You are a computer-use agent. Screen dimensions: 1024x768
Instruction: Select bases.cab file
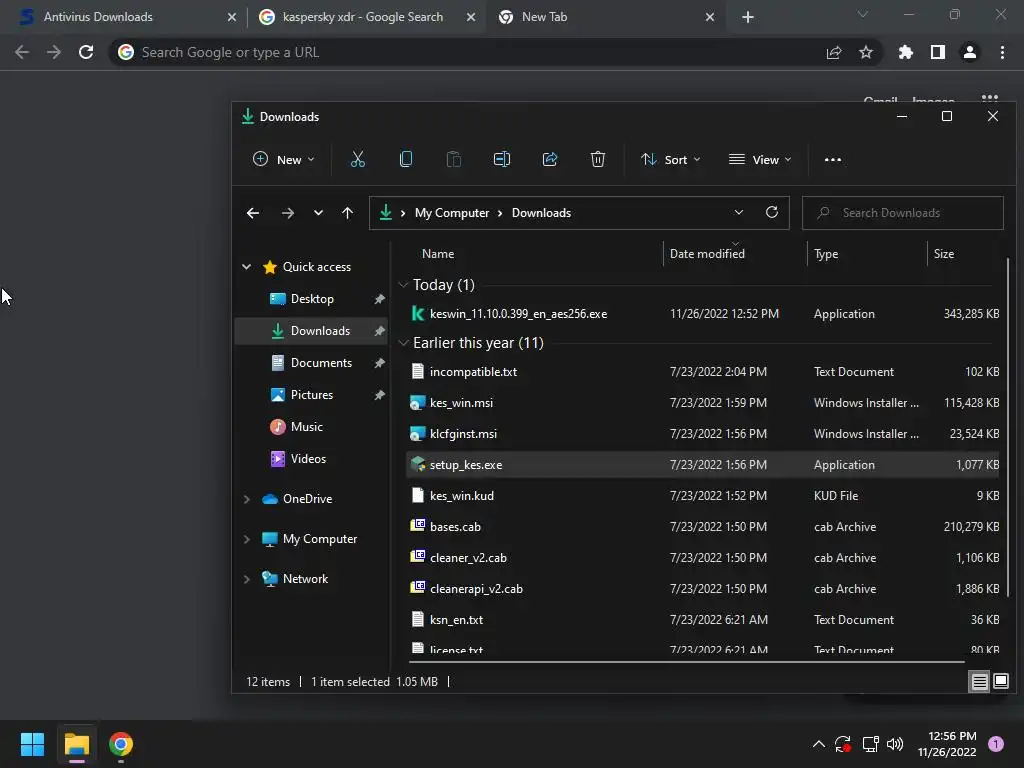click(703, 527)
